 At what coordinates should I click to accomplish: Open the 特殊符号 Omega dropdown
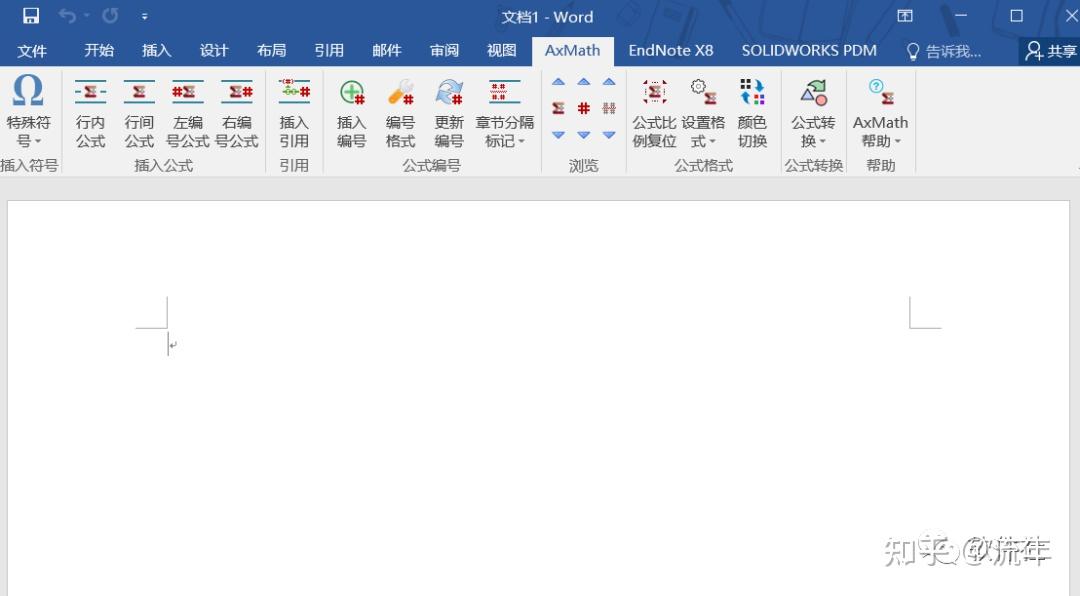pos(28,111)
